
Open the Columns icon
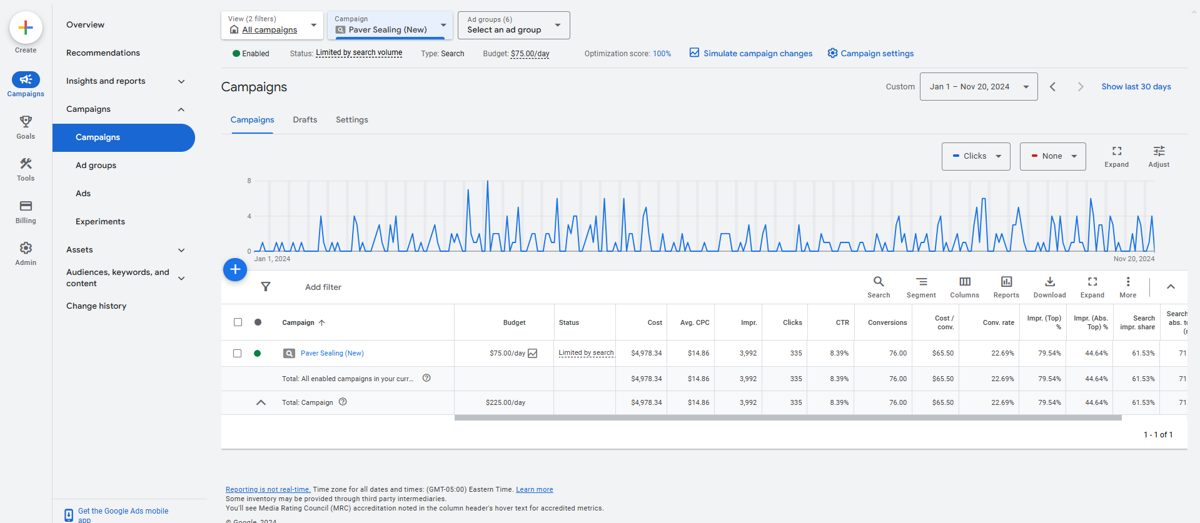964,283
